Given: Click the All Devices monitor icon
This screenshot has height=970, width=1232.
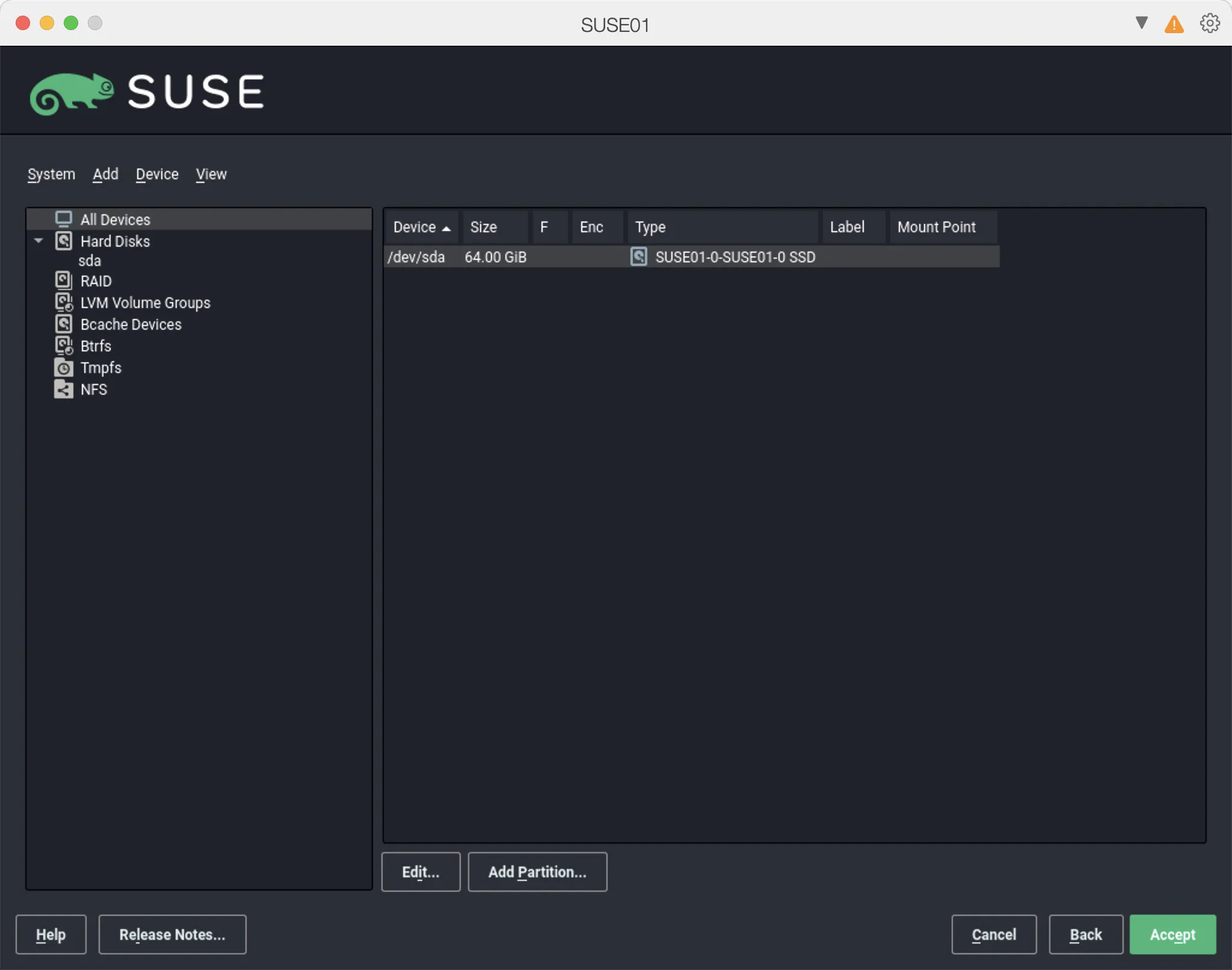Looking at the screenshot, I should tap(64, 218).
